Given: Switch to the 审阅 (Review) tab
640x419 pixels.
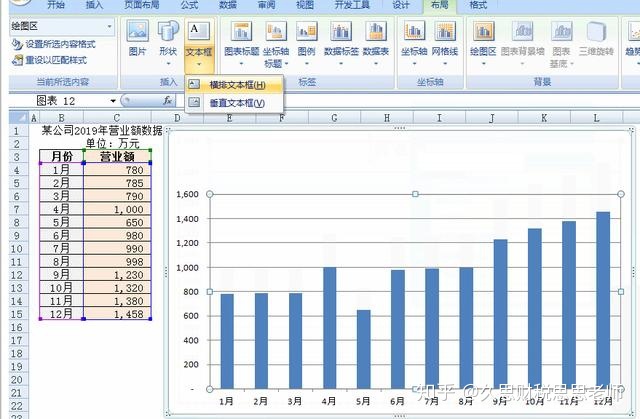Looking at the screenshot, I should 266,5.
